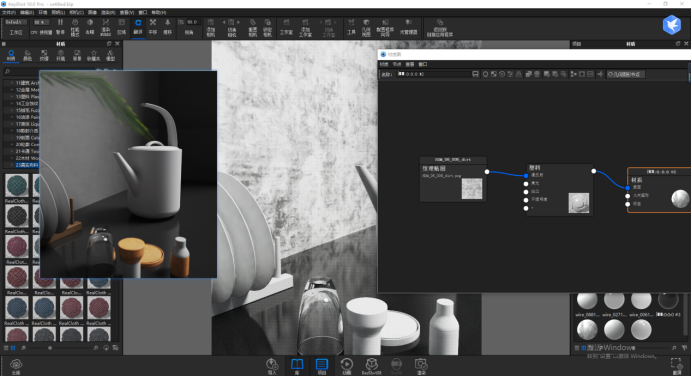
Task: Expand the 22 Wood material folder
Action: pyautogui.click(x=12, y=158)
